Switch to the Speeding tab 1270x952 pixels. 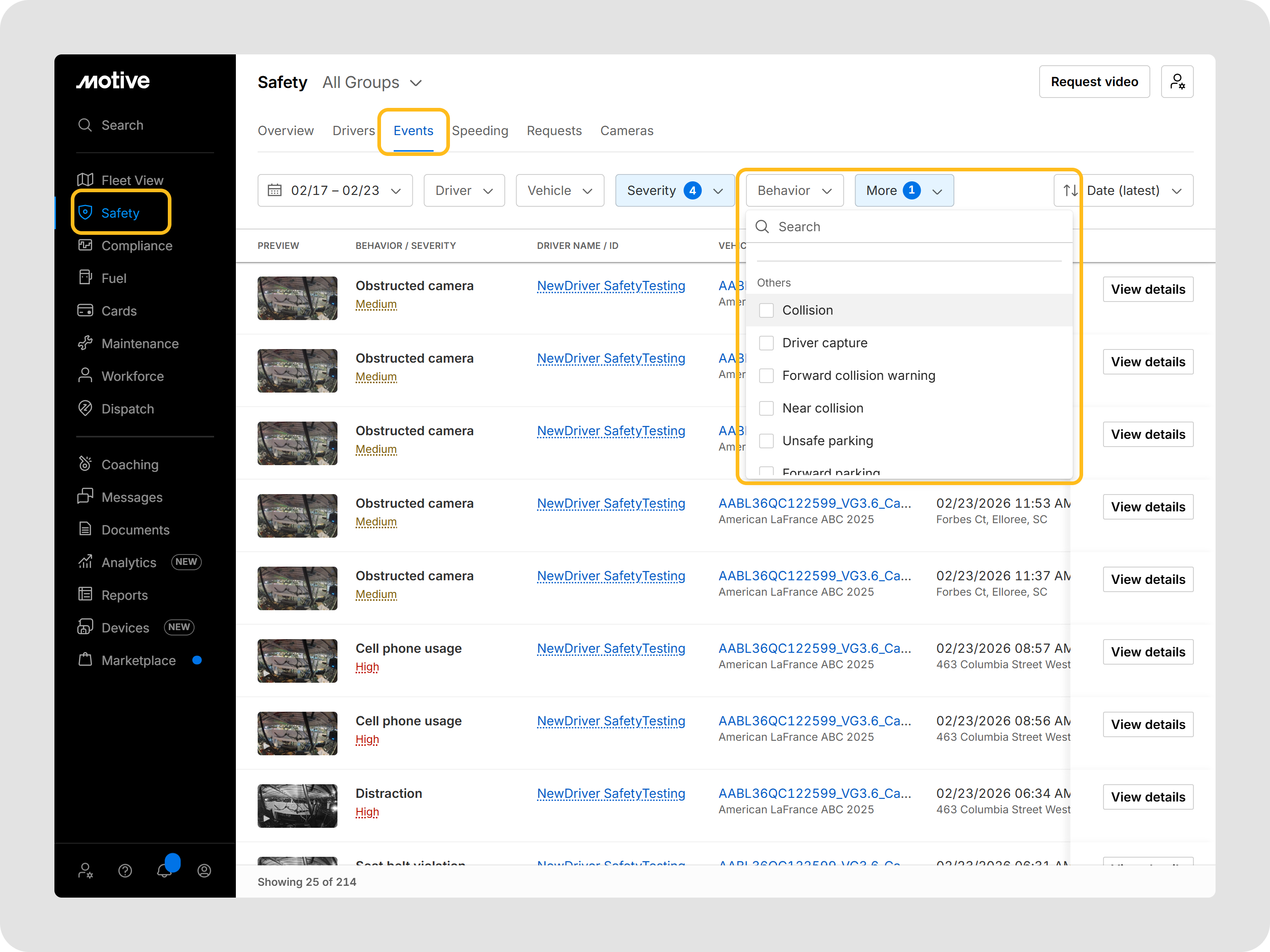pyautogui.click(x=479, y=131)
